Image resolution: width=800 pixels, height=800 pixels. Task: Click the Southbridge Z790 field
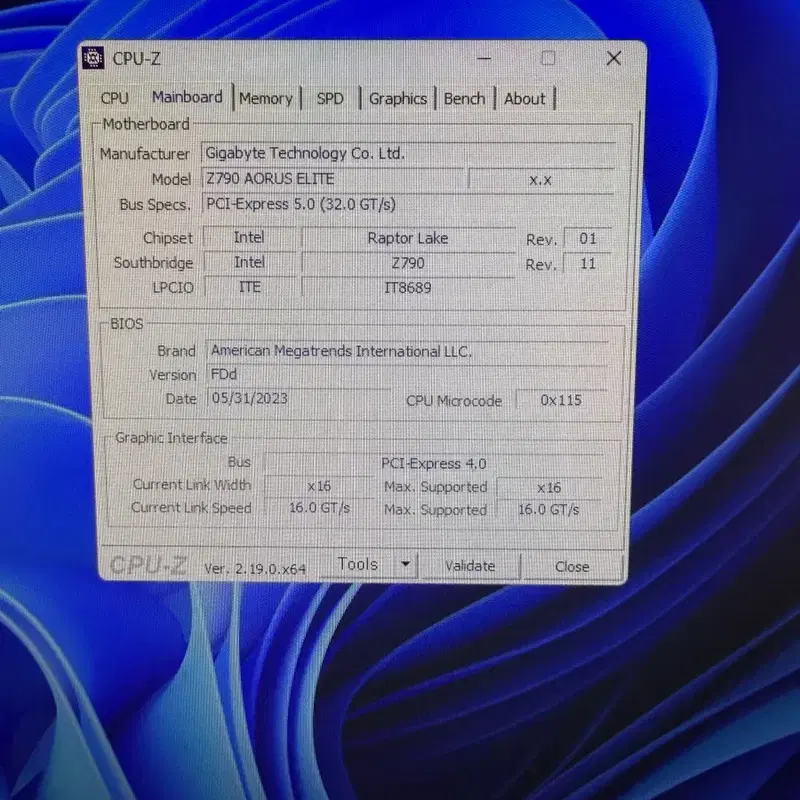[x=408, y=263]
